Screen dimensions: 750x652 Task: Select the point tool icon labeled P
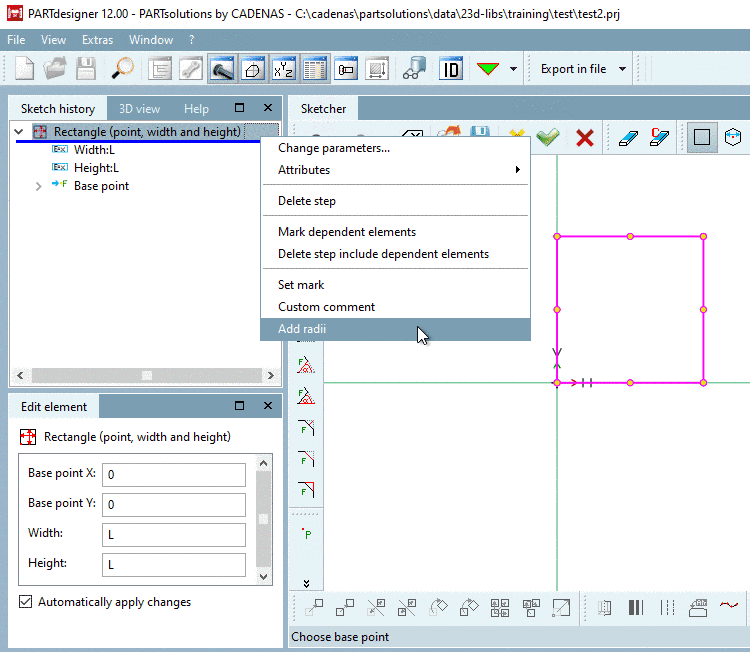(x=306, y=534)
